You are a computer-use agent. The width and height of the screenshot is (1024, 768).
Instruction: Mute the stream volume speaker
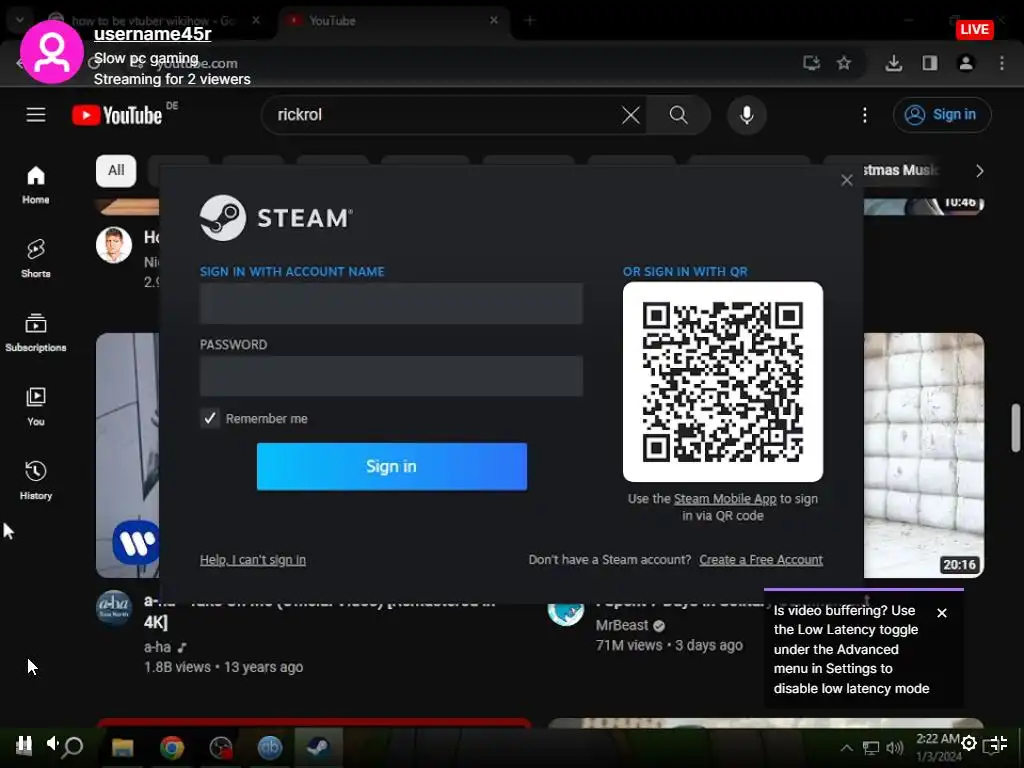tap(52, 743)
